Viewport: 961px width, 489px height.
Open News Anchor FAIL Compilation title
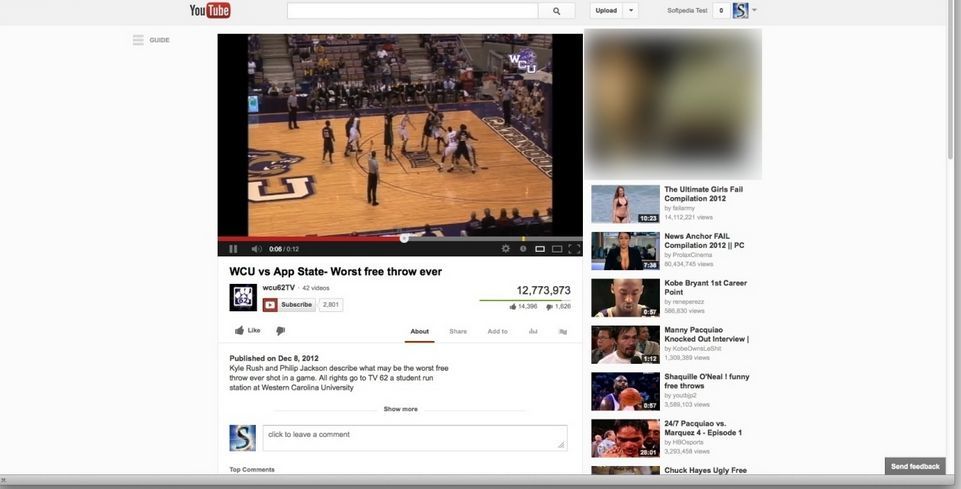(704, 241)
